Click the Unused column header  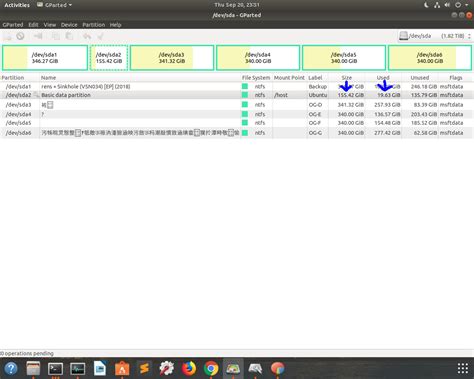(420, 78)
